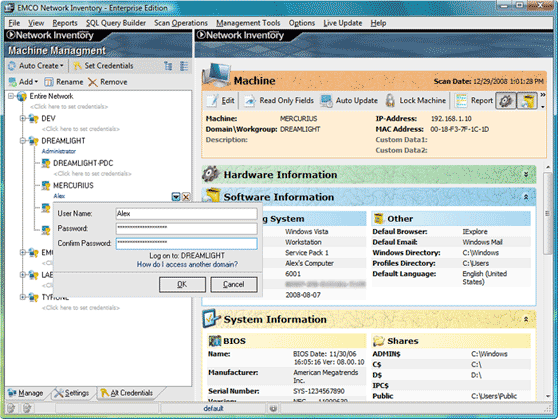Click the Other section icon
Image resolution: width=558 pixels, height=419 pixels.
tap(378, 219)
